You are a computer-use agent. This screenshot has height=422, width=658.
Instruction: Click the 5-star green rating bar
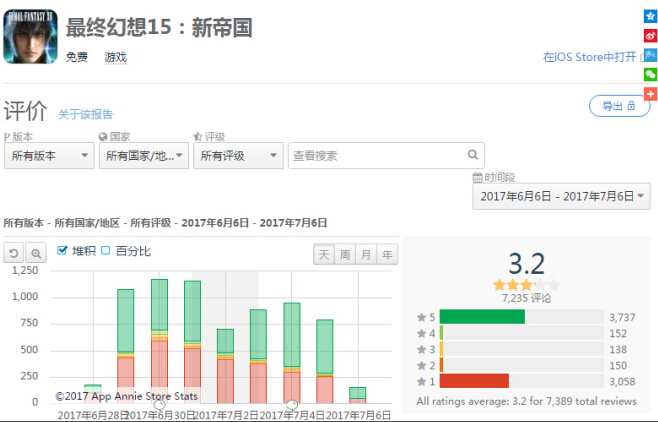click(482, 317)
